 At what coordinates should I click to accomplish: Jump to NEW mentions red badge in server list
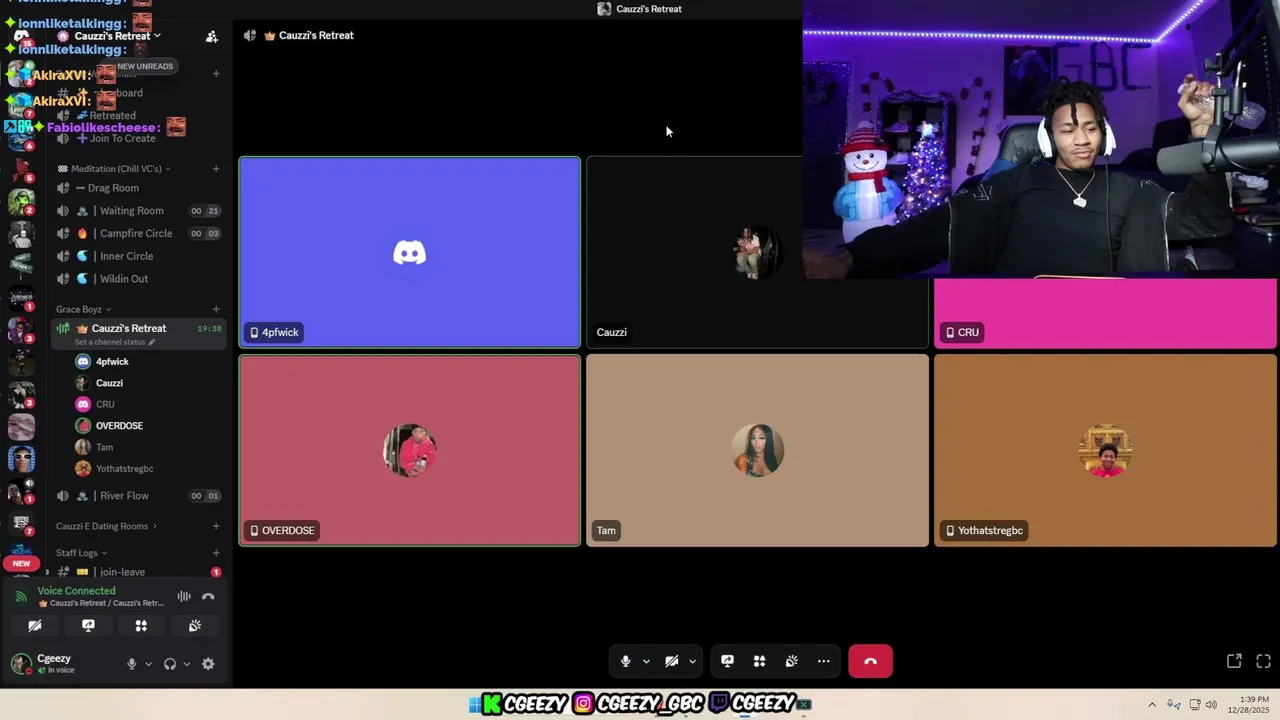coord(21,563)
